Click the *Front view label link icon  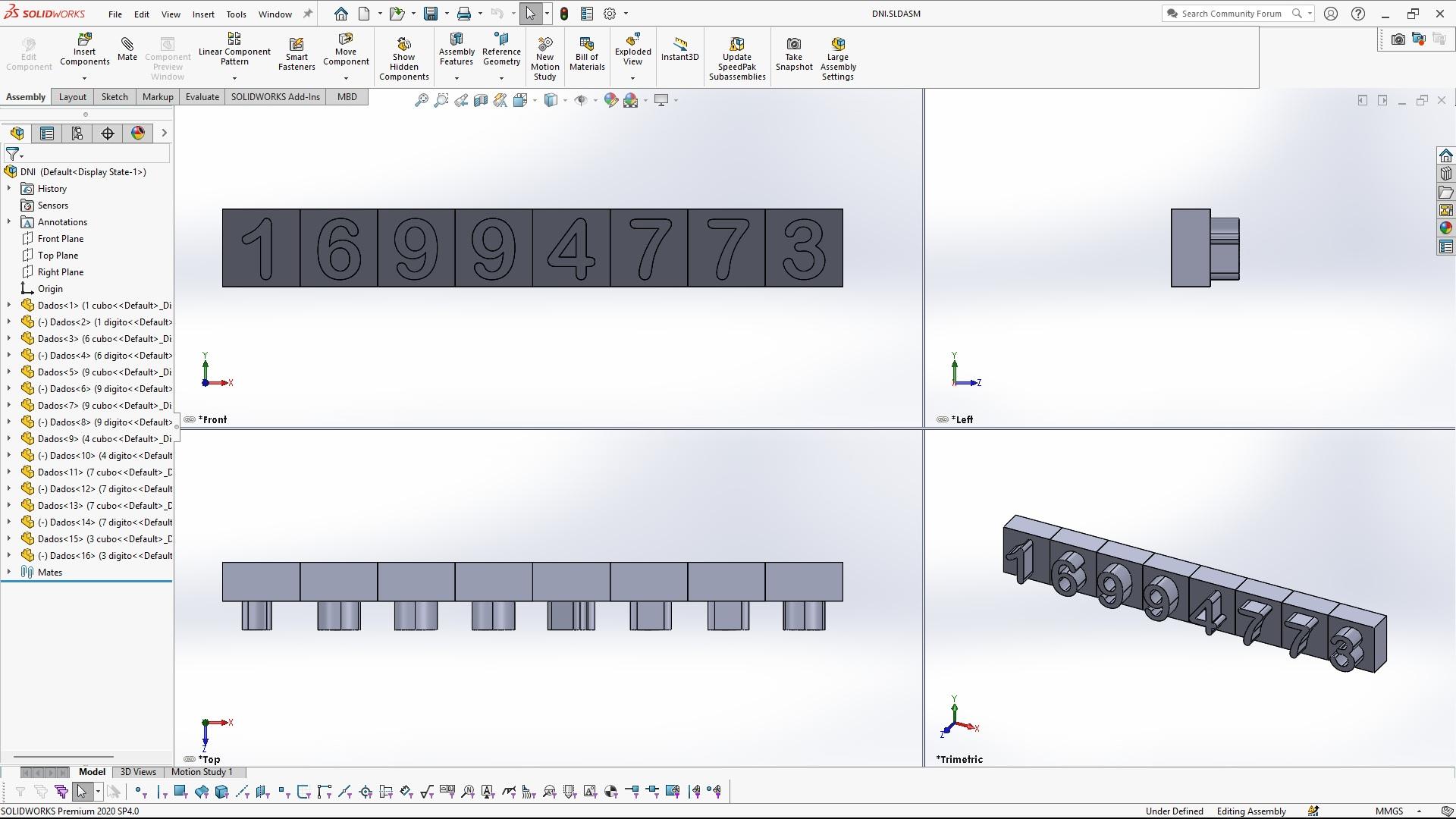pos(189,419)
